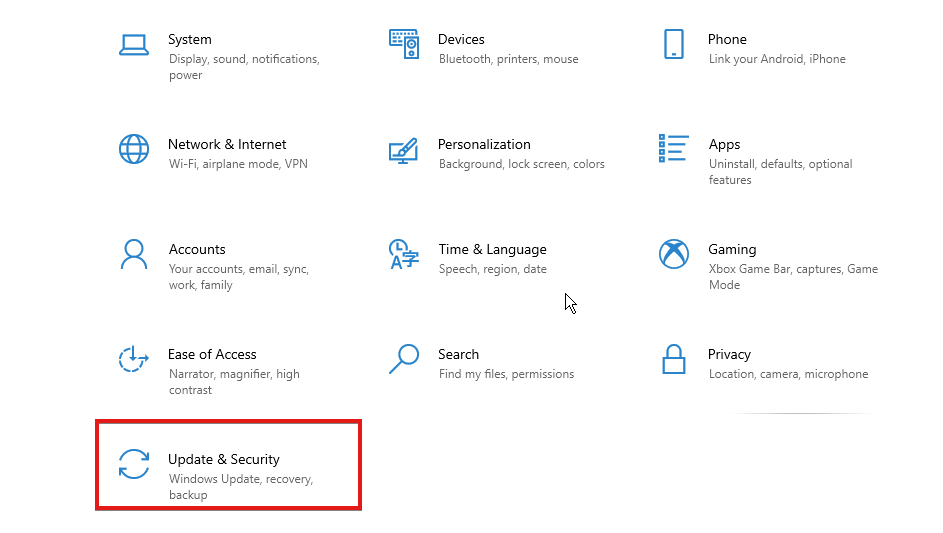Open Gaming category text label
Image resolution: width=943 pixels, height=533 pixels.
click(732, 250)
